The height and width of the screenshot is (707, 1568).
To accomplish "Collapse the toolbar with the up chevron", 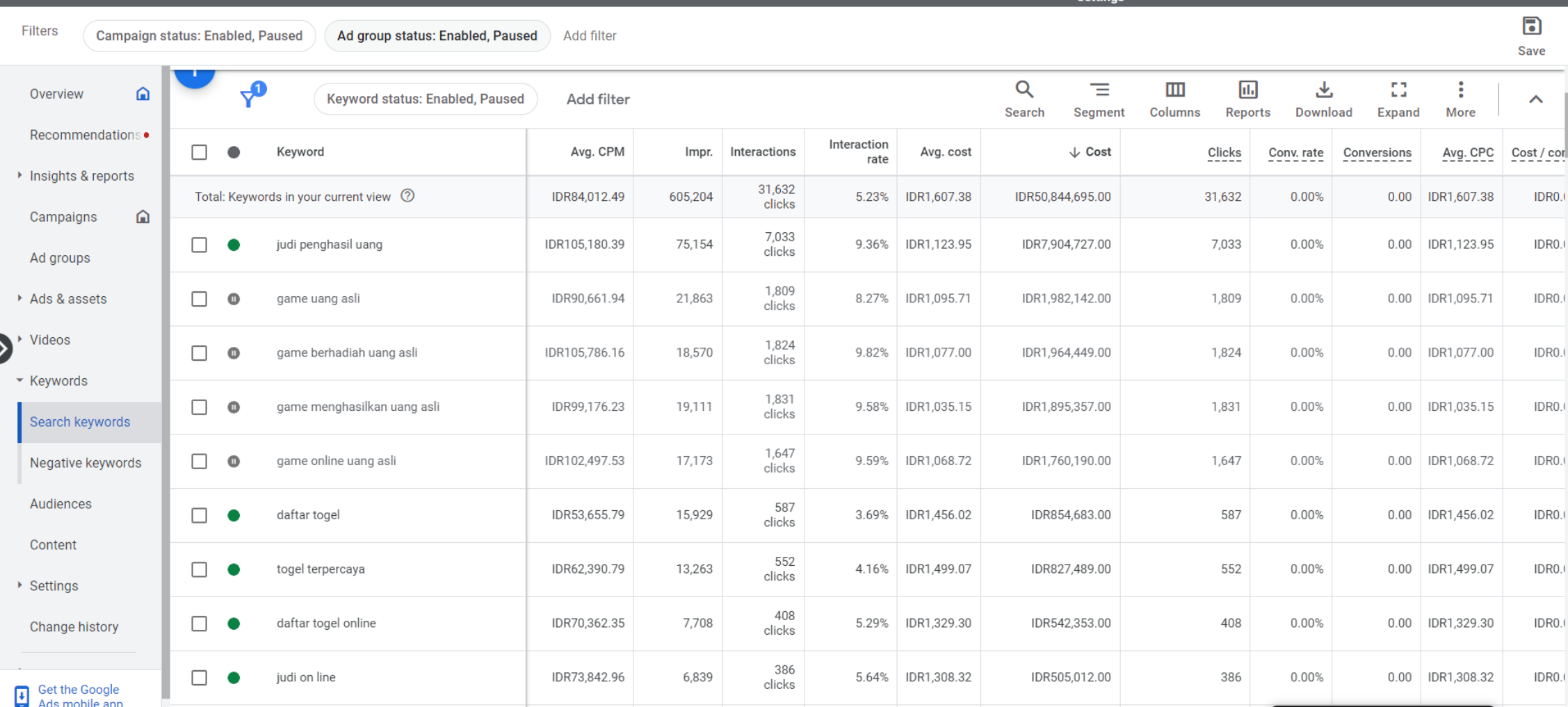I will [x=1535, y=99].
